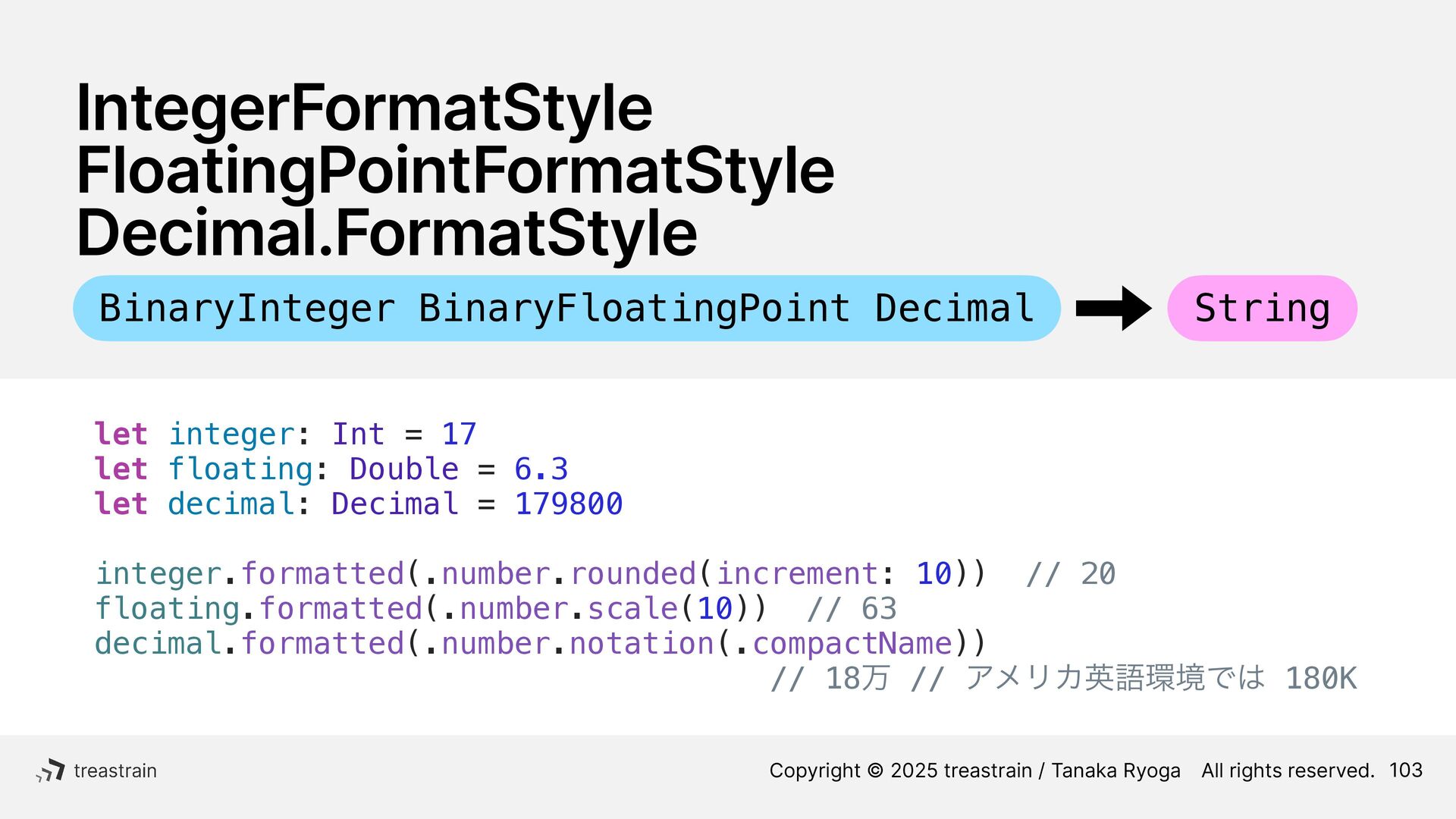The width and height of the screenshot is (1456, 819).
Task: Click the copyright notice text
Action: tap(974, 771)
